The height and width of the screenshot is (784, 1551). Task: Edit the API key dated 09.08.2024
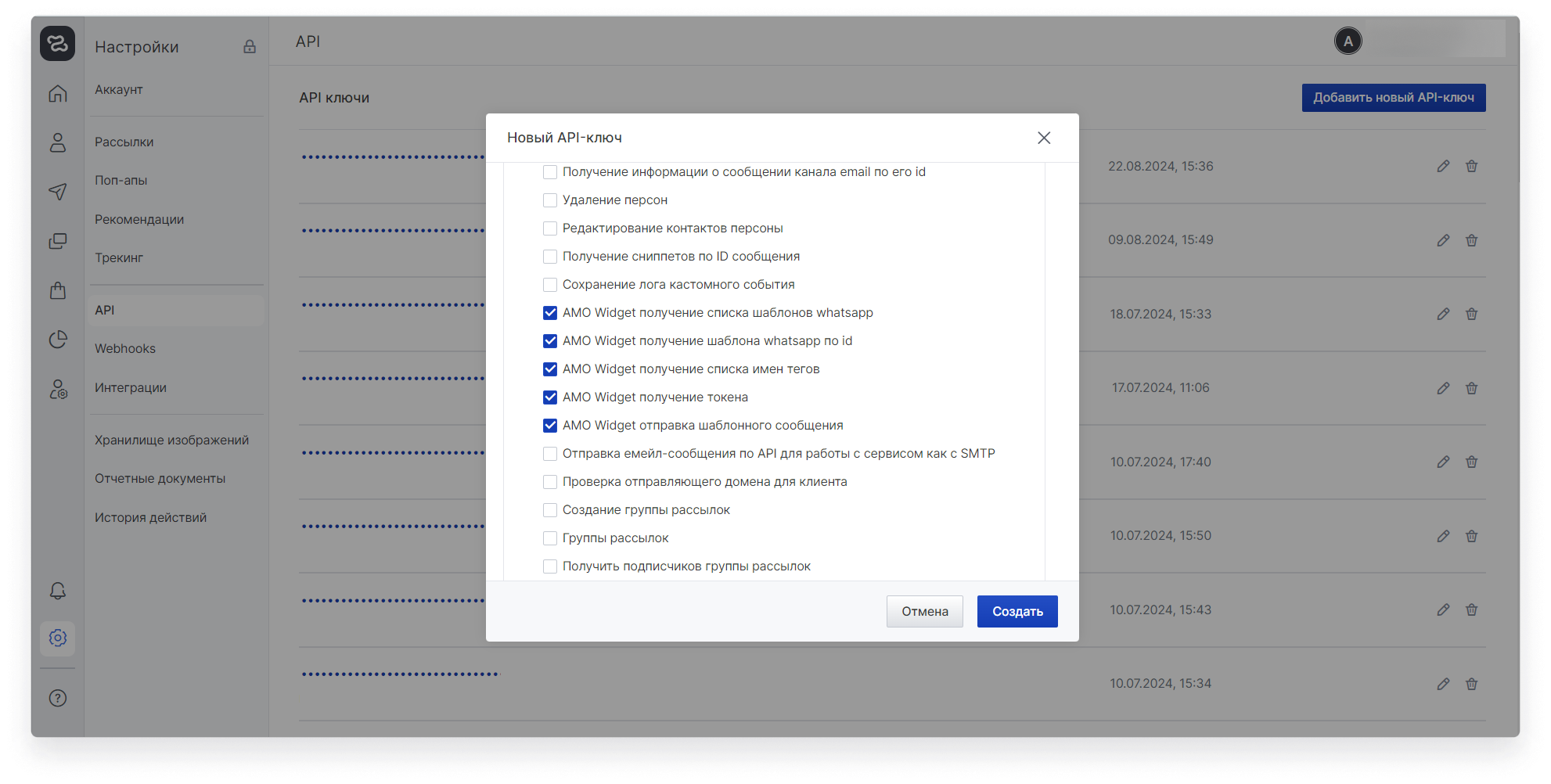pyautogui.click(x=1443, y=240)
